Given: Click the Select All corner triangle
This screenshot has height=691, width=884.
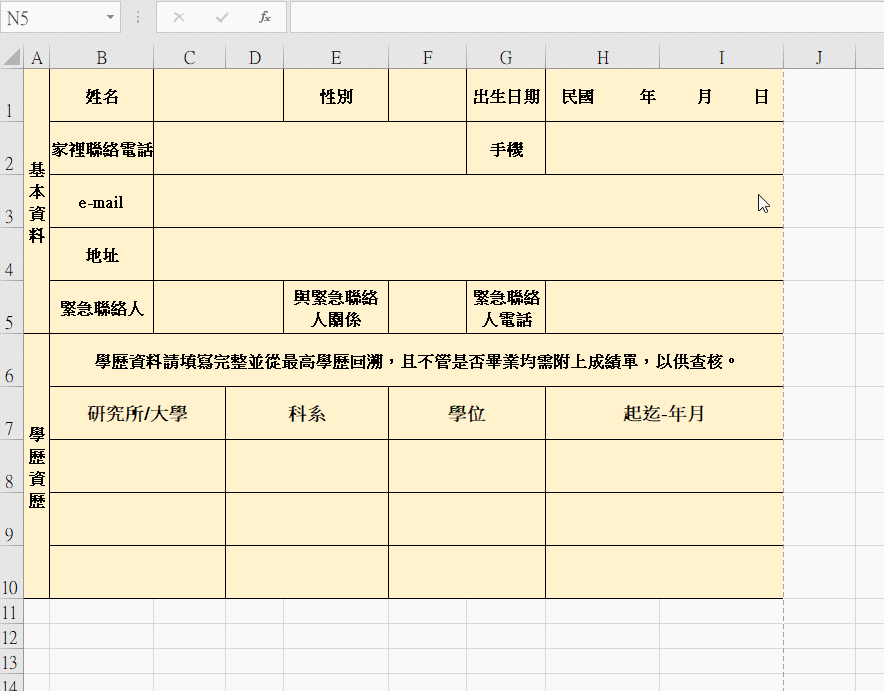Looking at the screenshot, I should [x=11, y=57].
